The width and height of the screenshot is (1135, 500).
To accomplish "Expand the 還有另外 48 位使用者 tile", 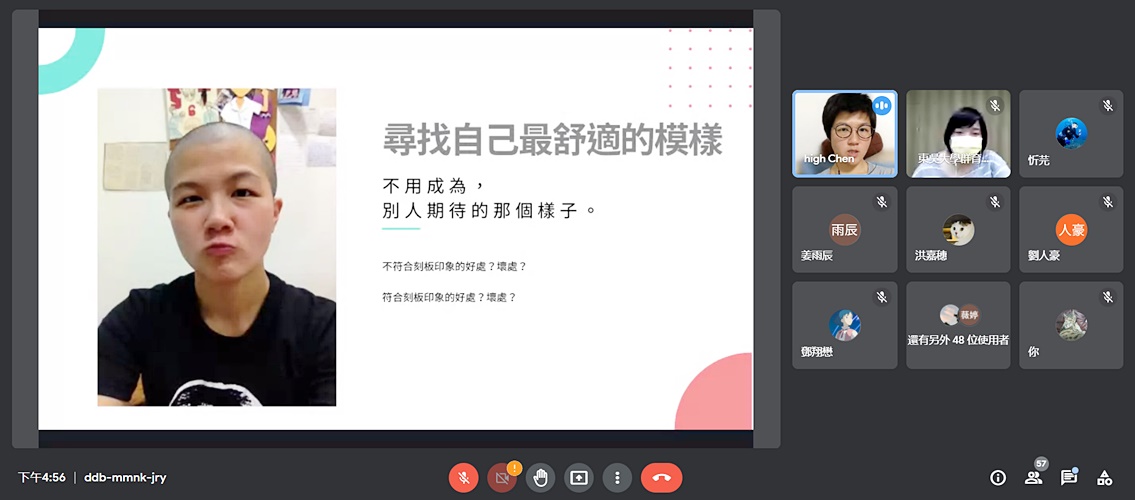I will 958,325.
